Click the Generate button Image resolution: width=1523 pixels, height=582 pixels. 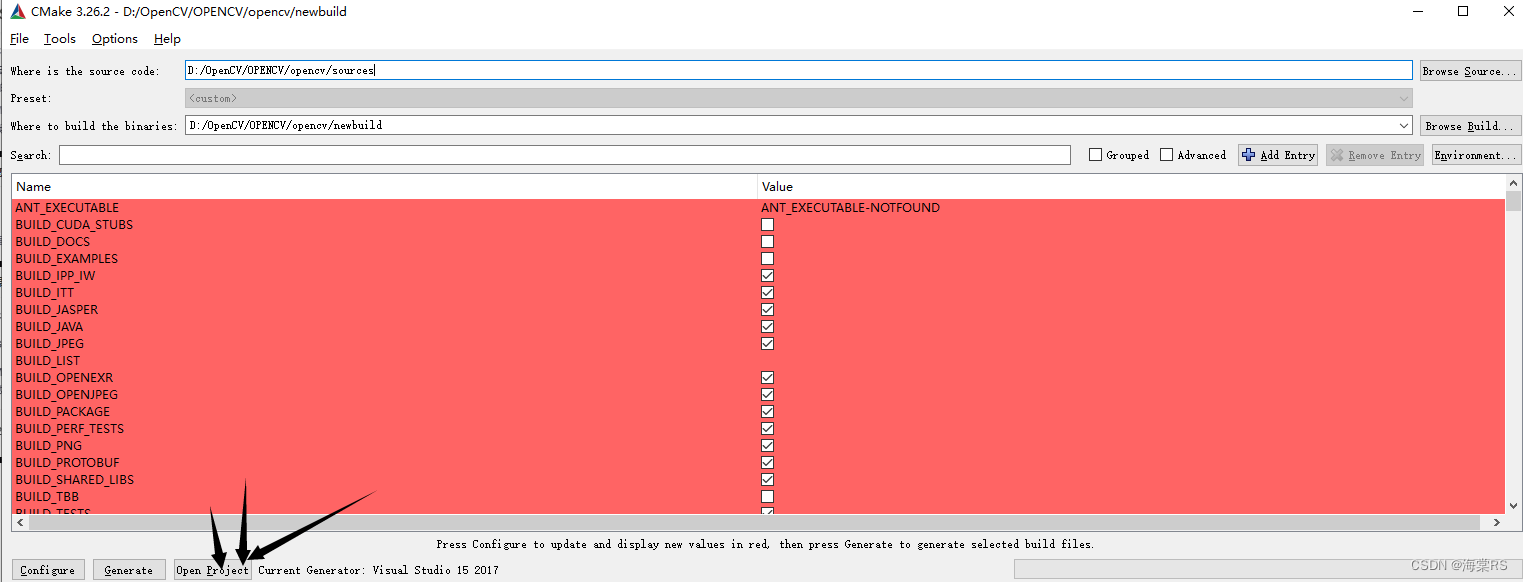(129, 570)
